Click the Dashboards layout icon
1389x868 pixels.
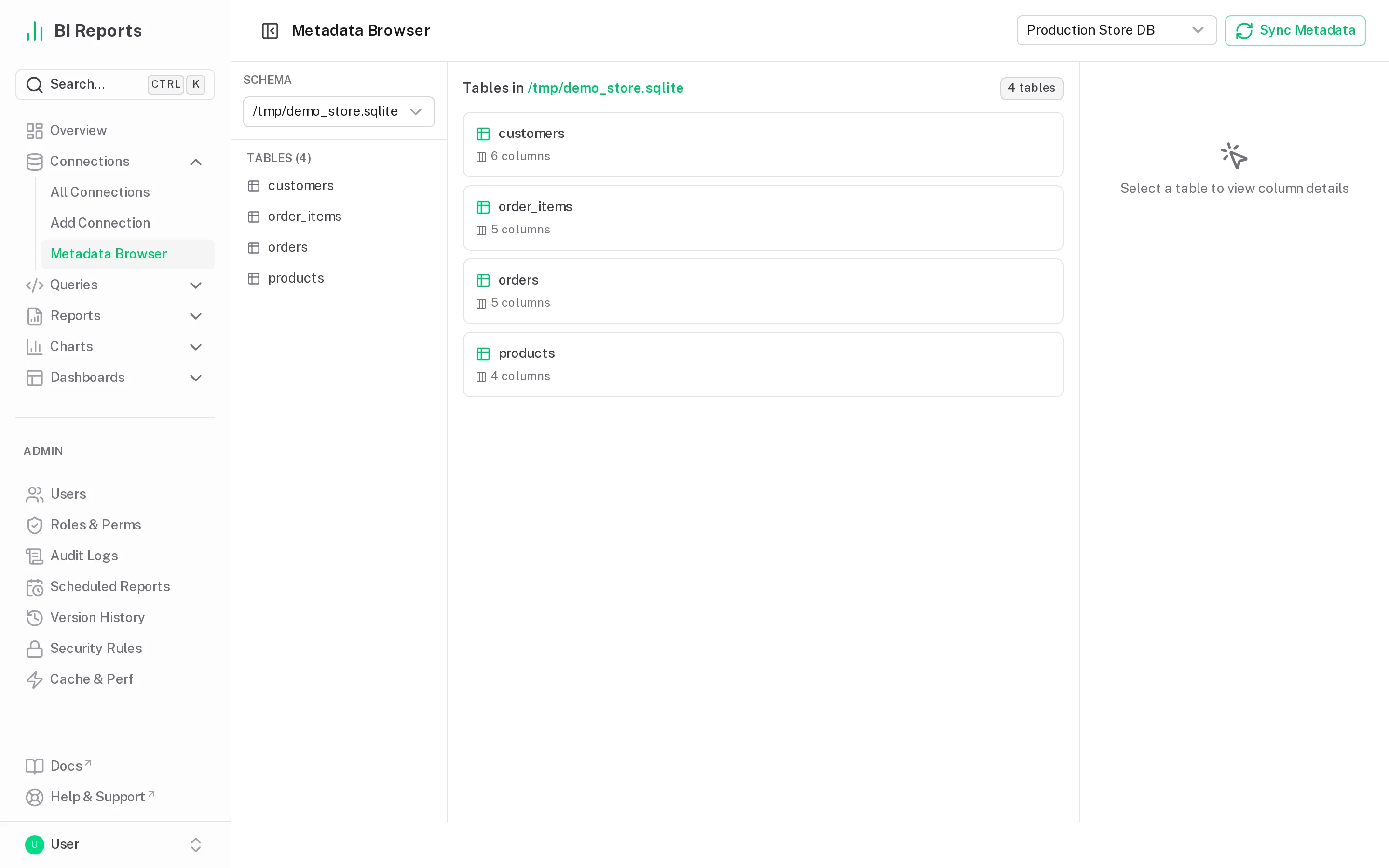34,378
